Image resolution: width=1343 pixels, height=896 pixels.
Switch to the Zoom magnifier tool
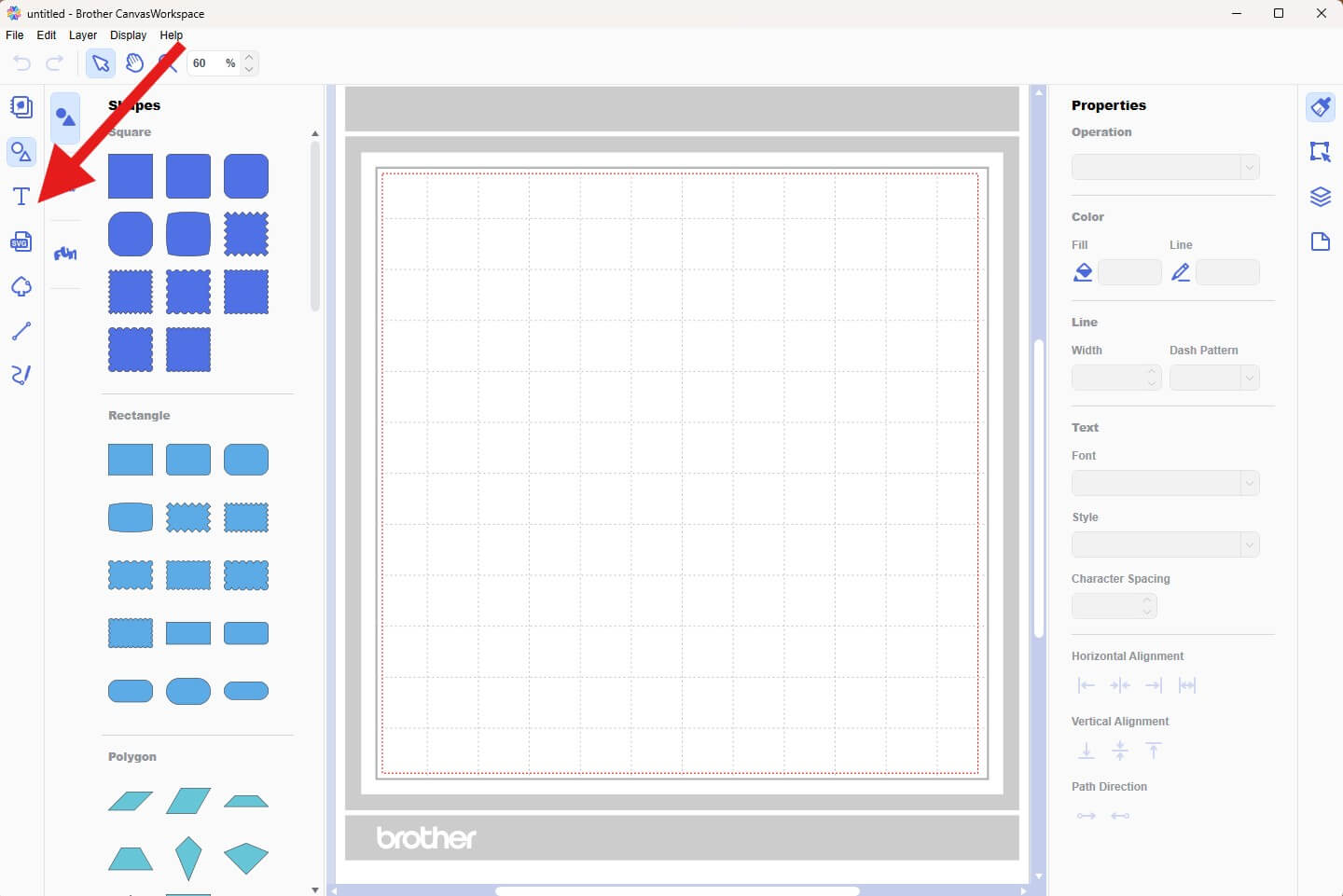tap(169, 62)
